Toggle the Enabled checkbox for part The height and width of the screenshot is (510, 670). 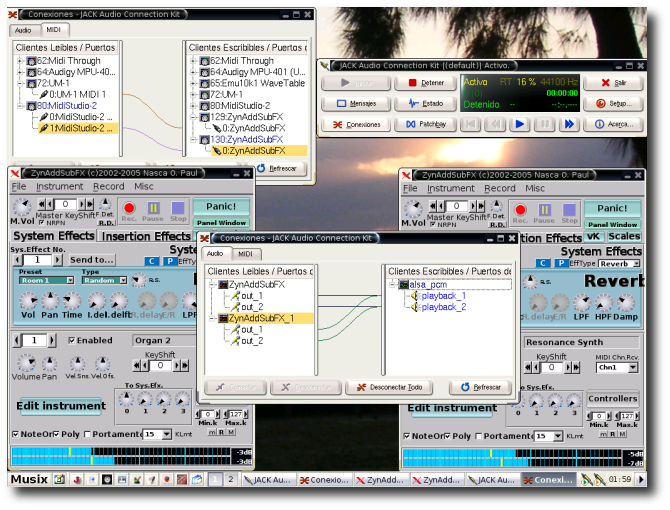71,340
